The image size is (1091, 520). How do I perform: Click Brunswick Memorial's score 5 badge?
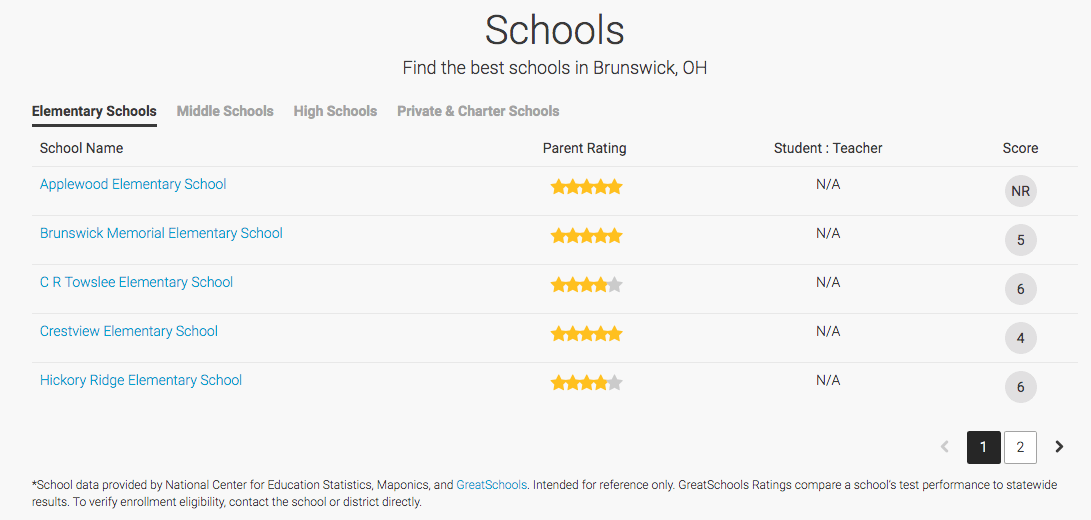1021,240
